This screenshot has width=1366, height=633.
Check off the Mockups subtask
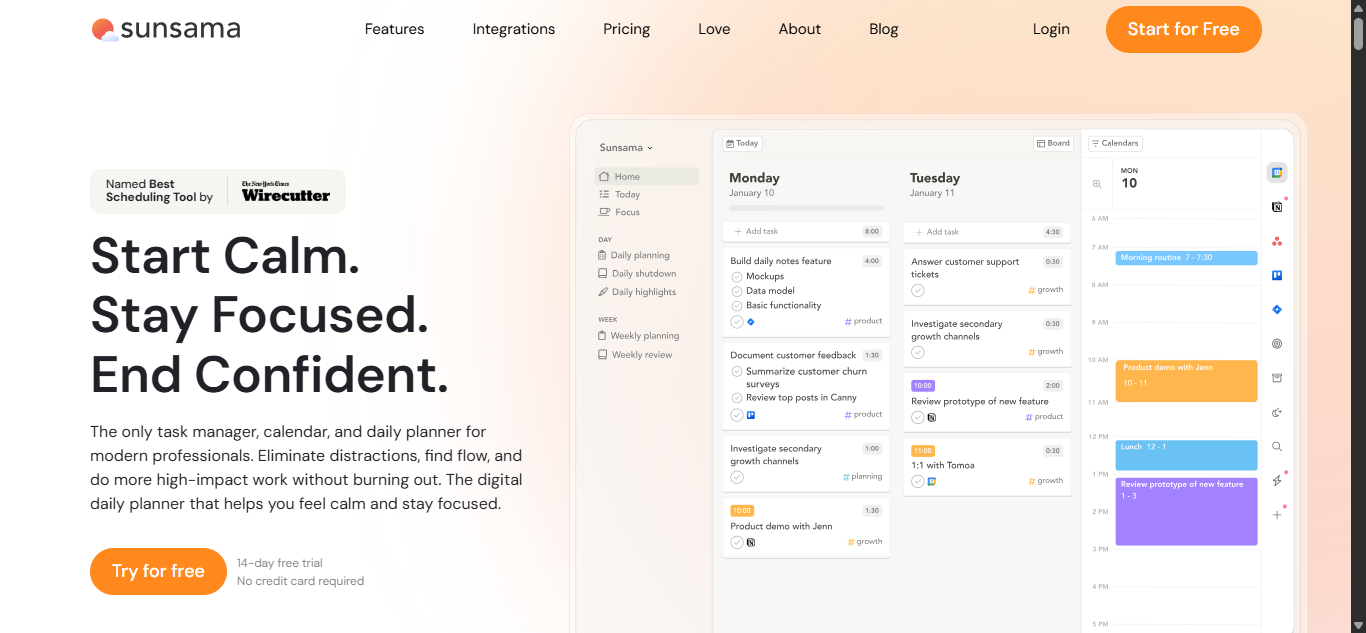(x=737, y=277)
